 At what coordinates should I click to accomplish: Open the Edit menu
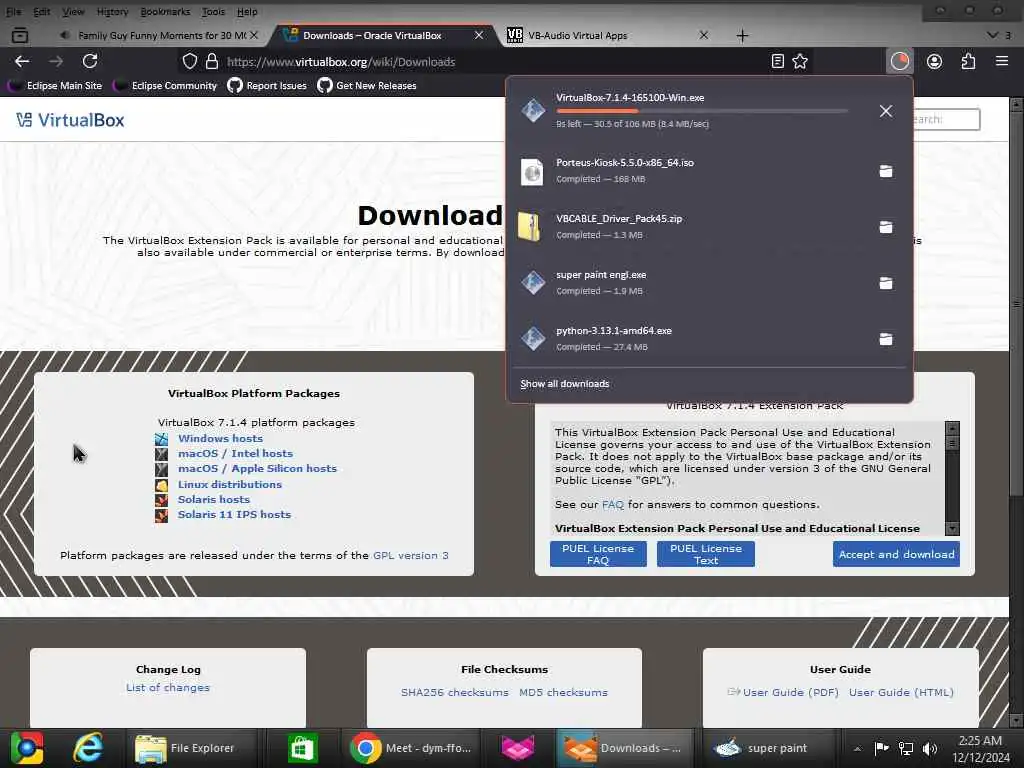(42, 12)
